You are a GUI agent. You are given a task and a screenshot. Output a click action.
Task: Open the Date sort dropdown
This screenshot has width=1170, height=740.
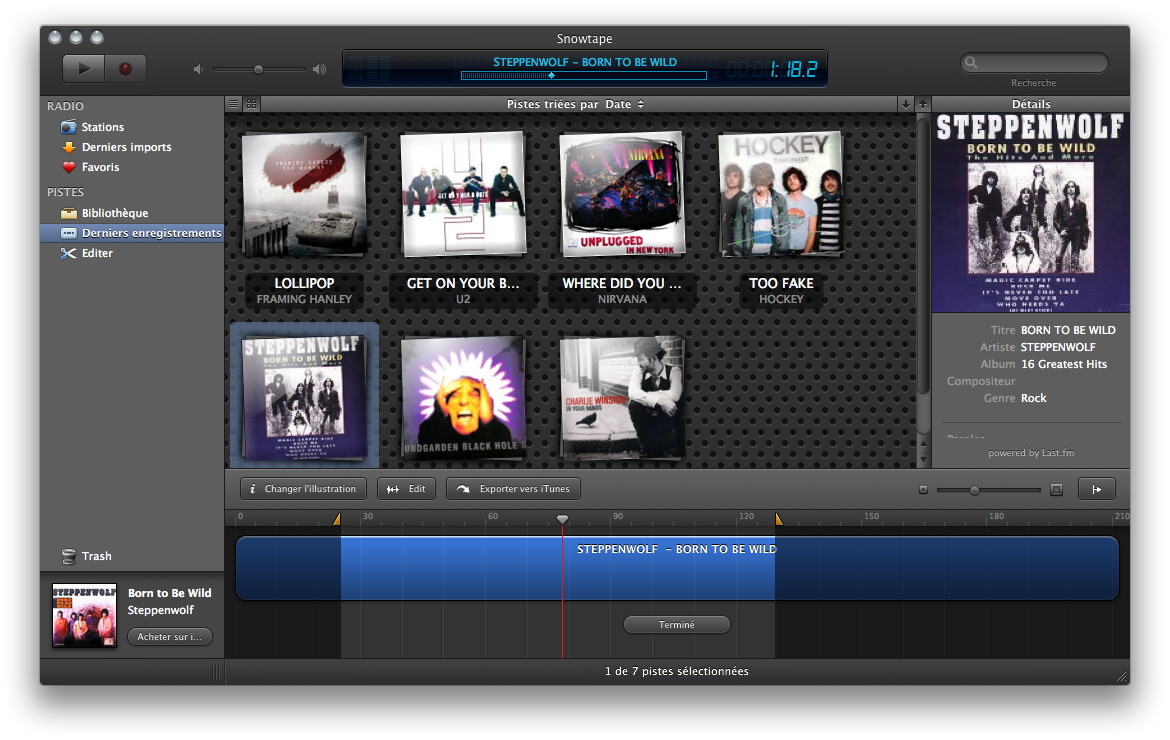click(625, 104)
